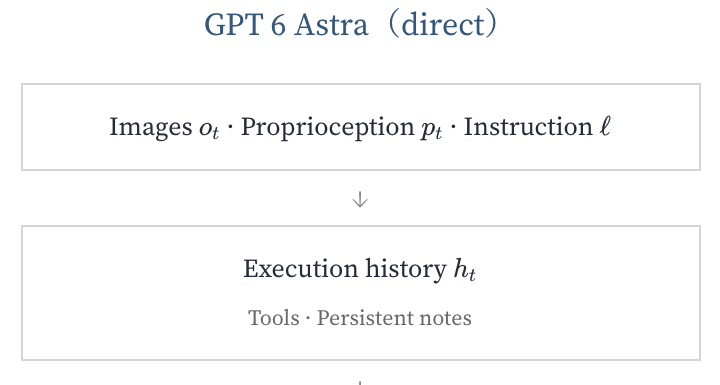Select the "Persistent notes" sublabel
The width and height of the screenshot is (720, 385).
point(394,318)
